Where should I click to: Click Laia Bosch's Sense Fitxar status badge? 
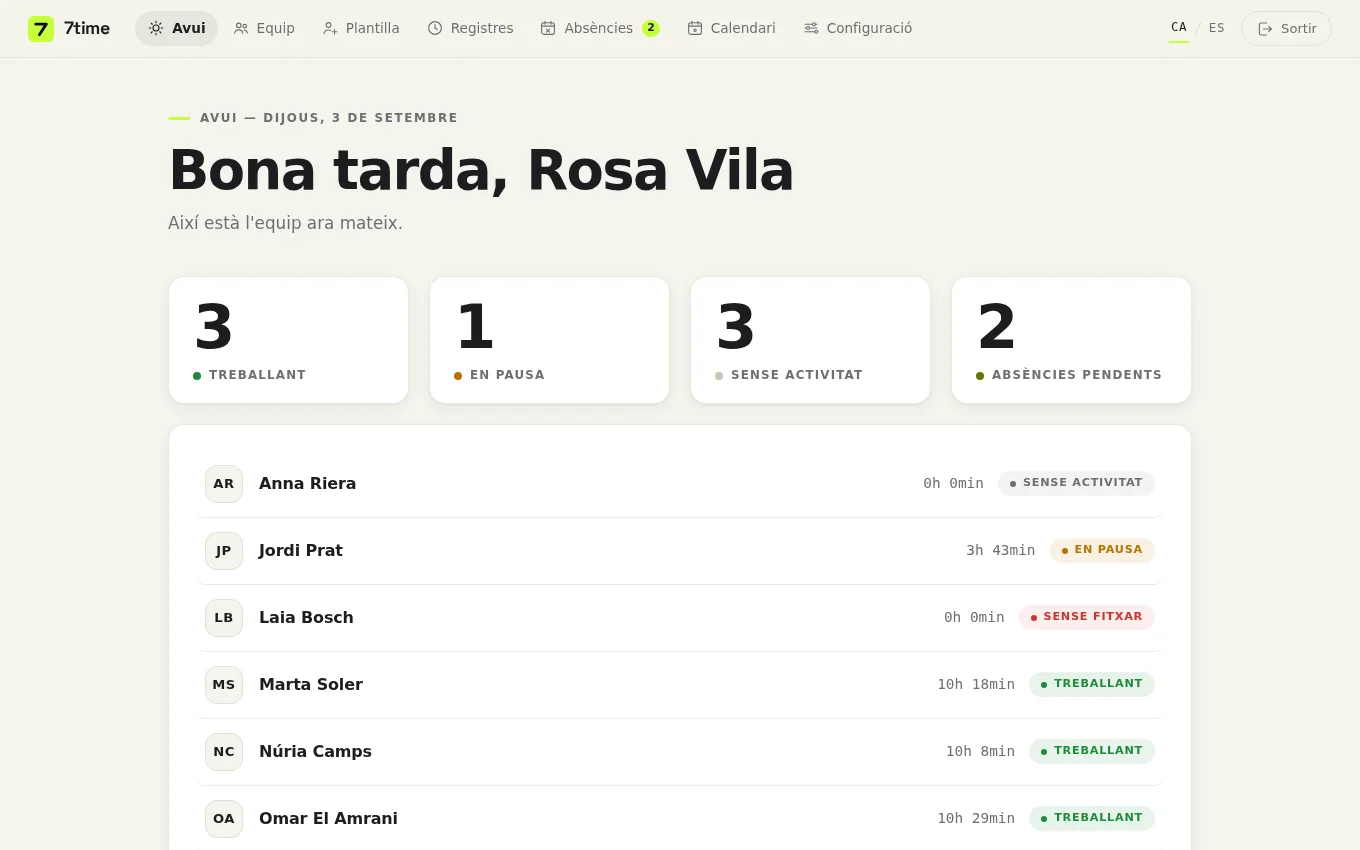coord(1087,617)
